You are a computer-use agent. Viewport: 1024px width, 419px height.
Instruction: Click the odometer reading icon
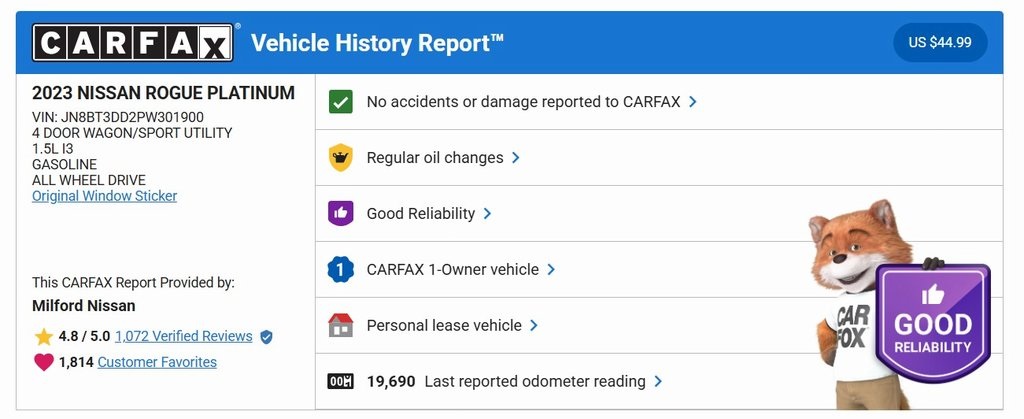click(341, 381)
